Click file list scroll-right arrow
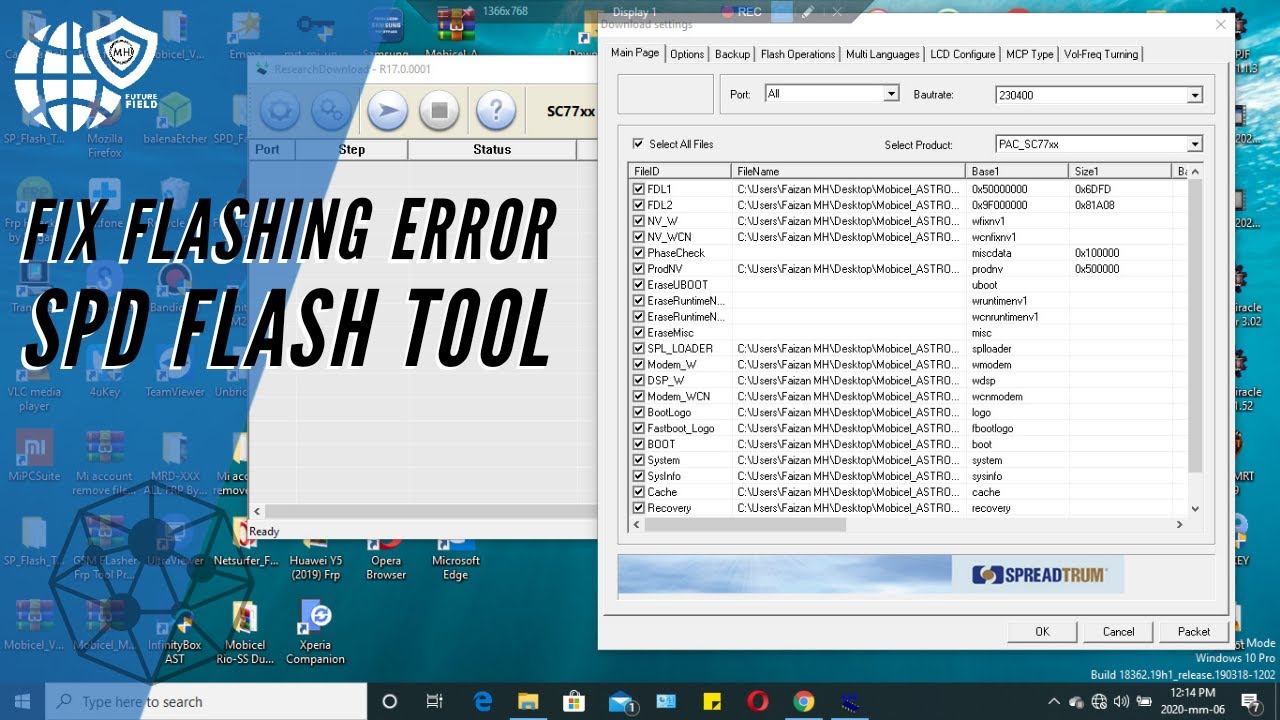This screenshot has height=720, width=1280. 1179,524
